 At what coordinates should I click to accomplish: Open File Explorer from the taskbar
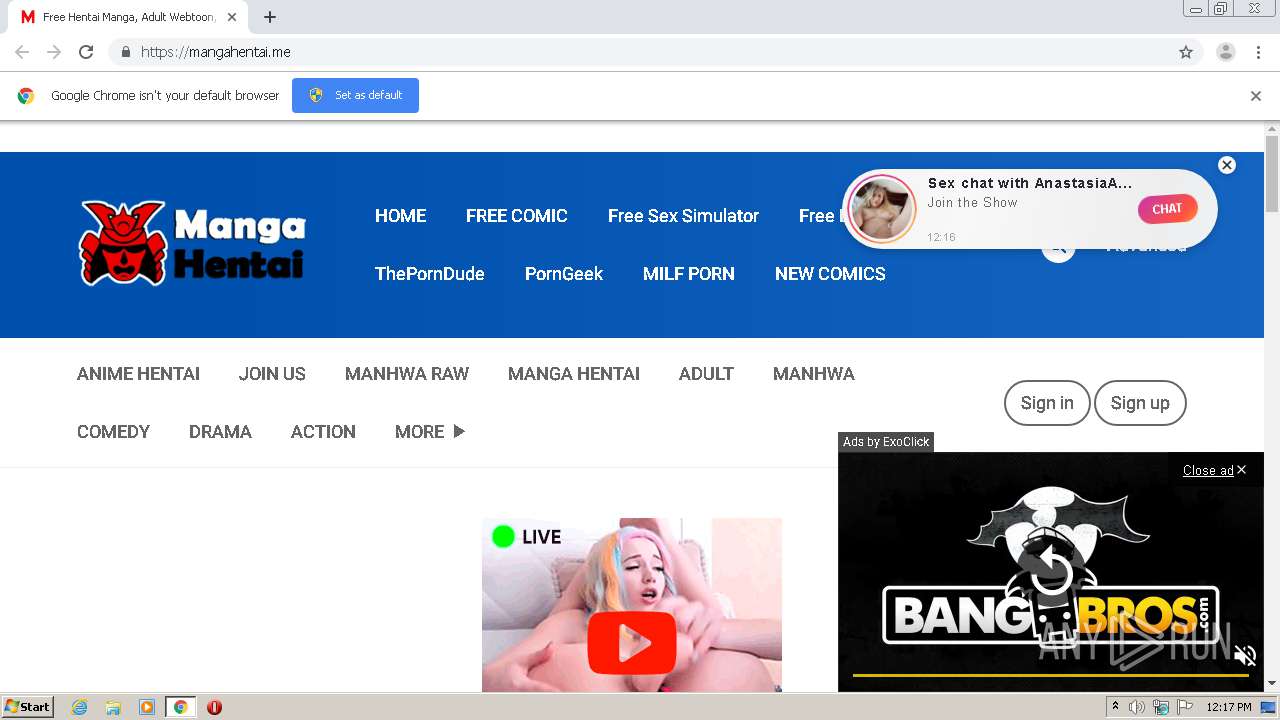(113, 707)
